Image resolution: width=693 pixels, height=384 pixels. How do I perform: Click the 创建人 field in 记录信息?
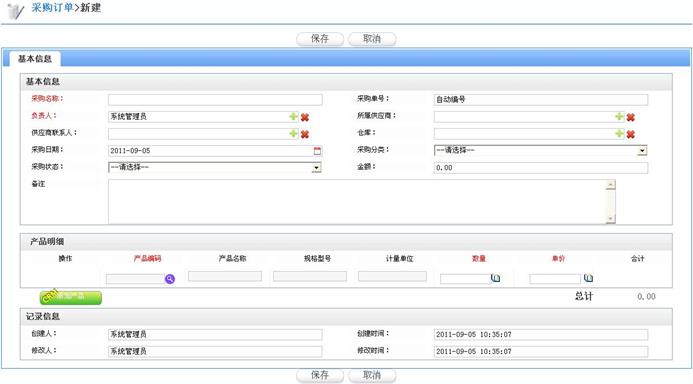point(215,335)
